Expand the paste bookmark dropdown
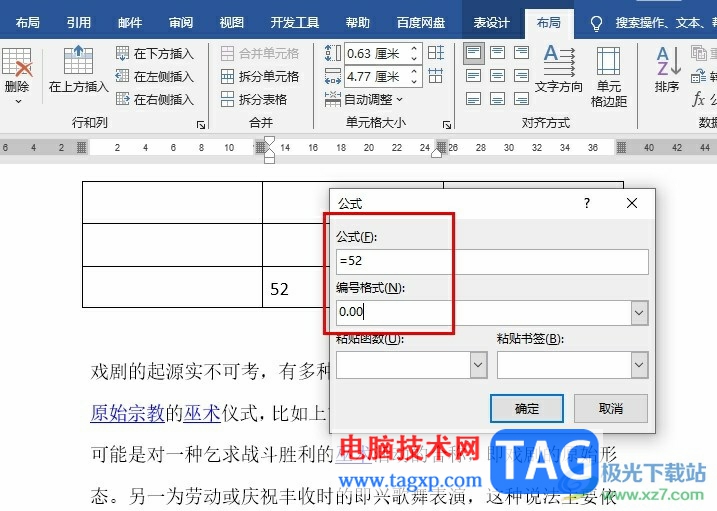The width and height of the screenshot is (717, 511). click(640, 365)
